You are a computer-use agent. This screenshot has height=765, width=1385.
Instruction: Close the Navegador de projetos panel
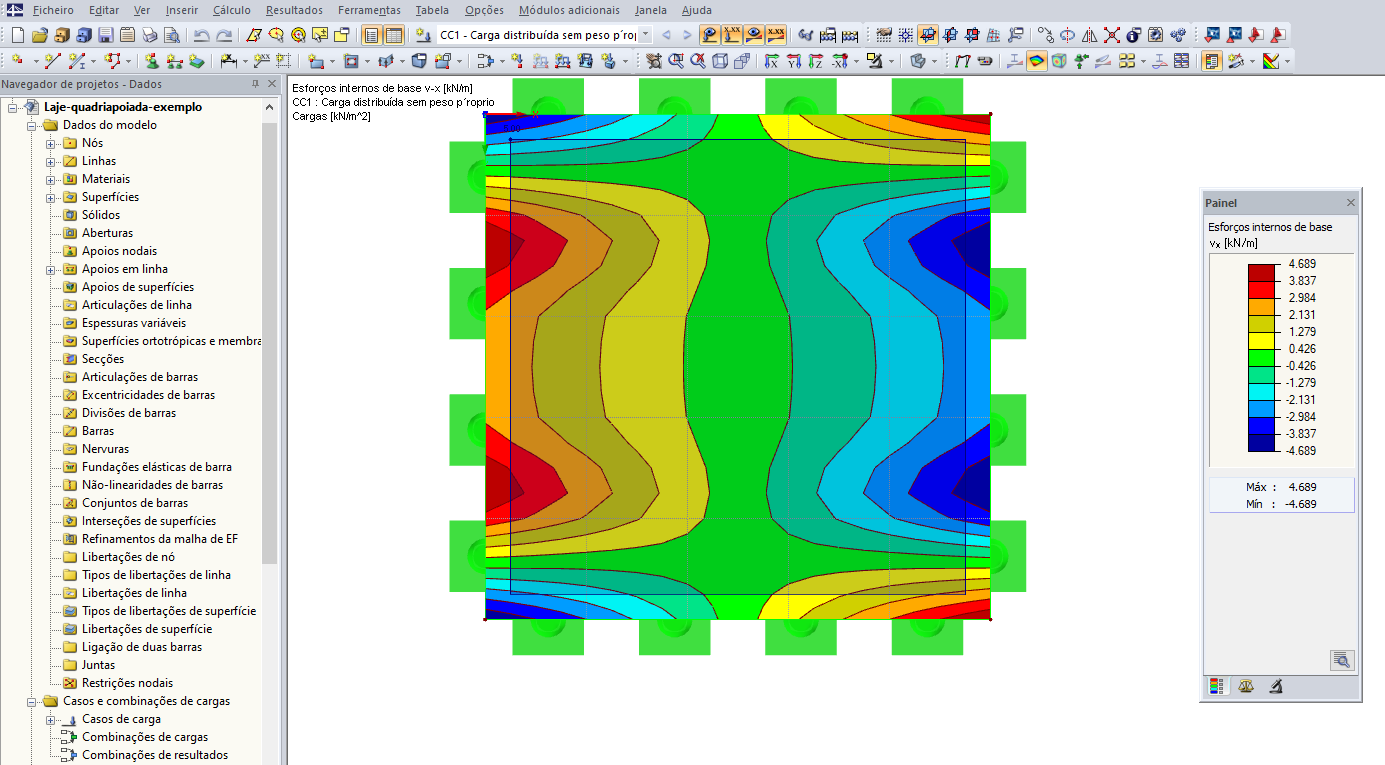coord(271,85)
